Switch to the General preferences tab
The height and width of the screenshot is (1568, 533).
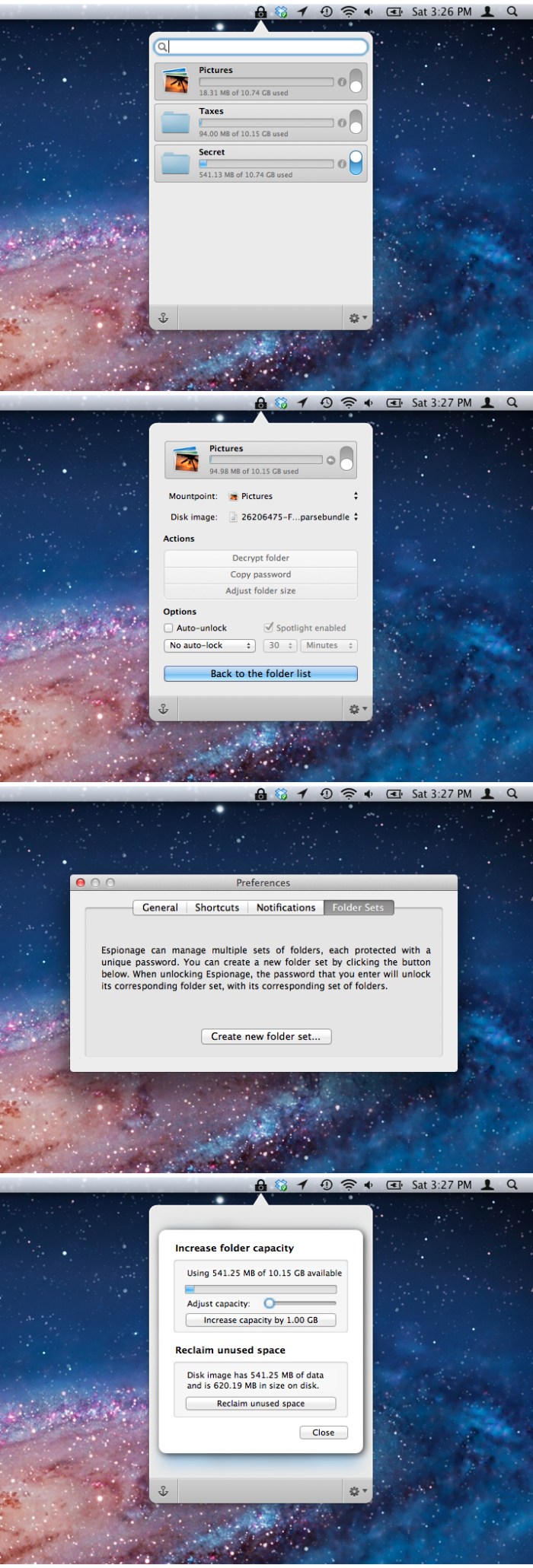point(160,908)
